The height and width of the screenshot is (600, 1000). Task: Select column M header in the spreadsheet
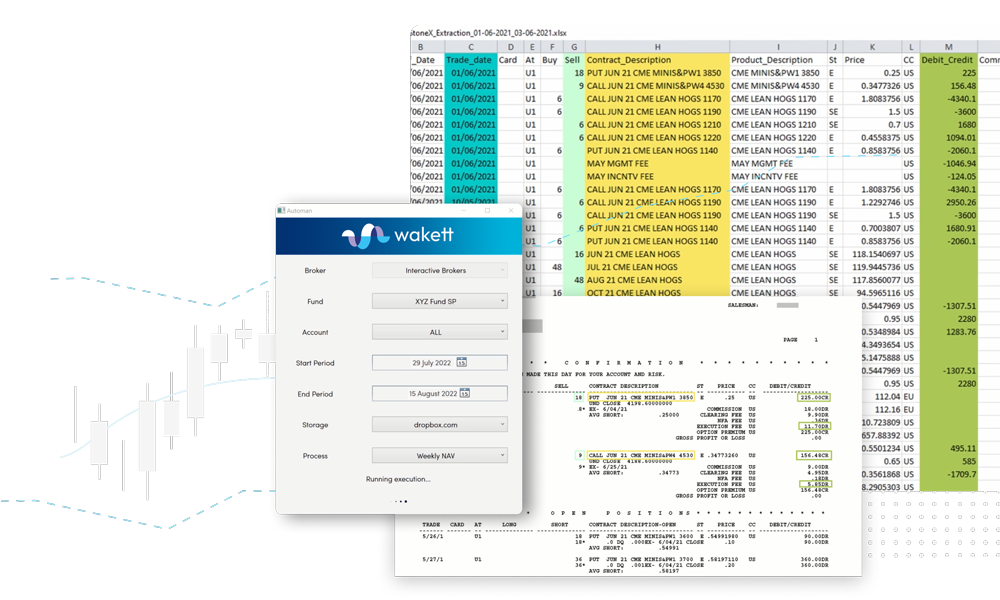pos(948,47)
